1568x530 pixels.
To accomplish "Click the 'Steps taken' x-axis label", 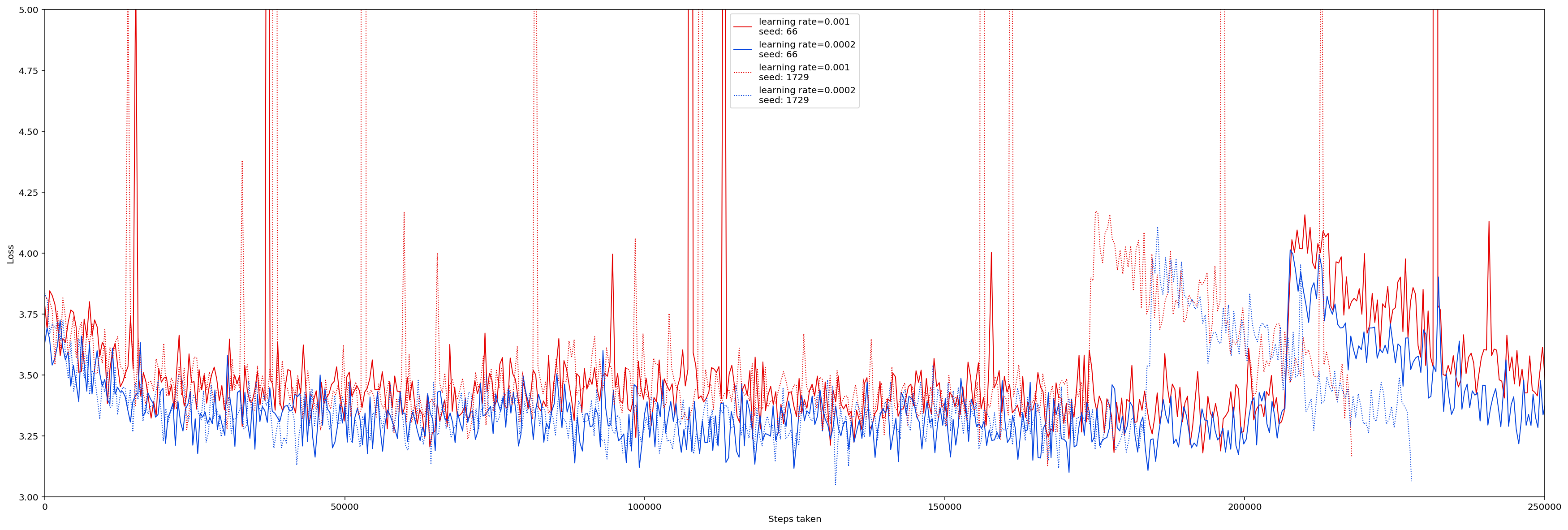I will [x=794, y=519].
